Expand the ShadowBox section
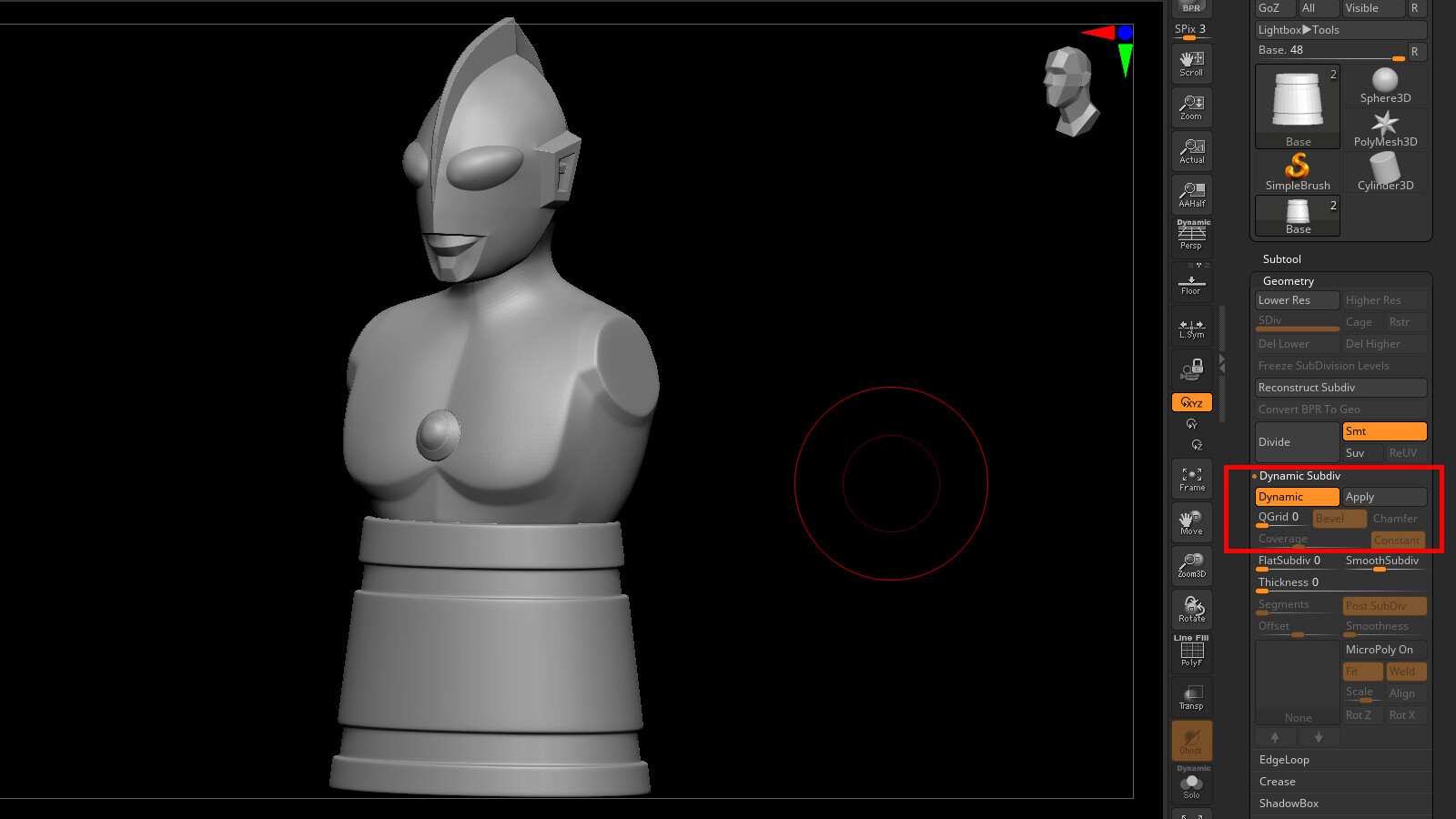This screenshot has width=1456, height=819. [x=1289, y=804]
